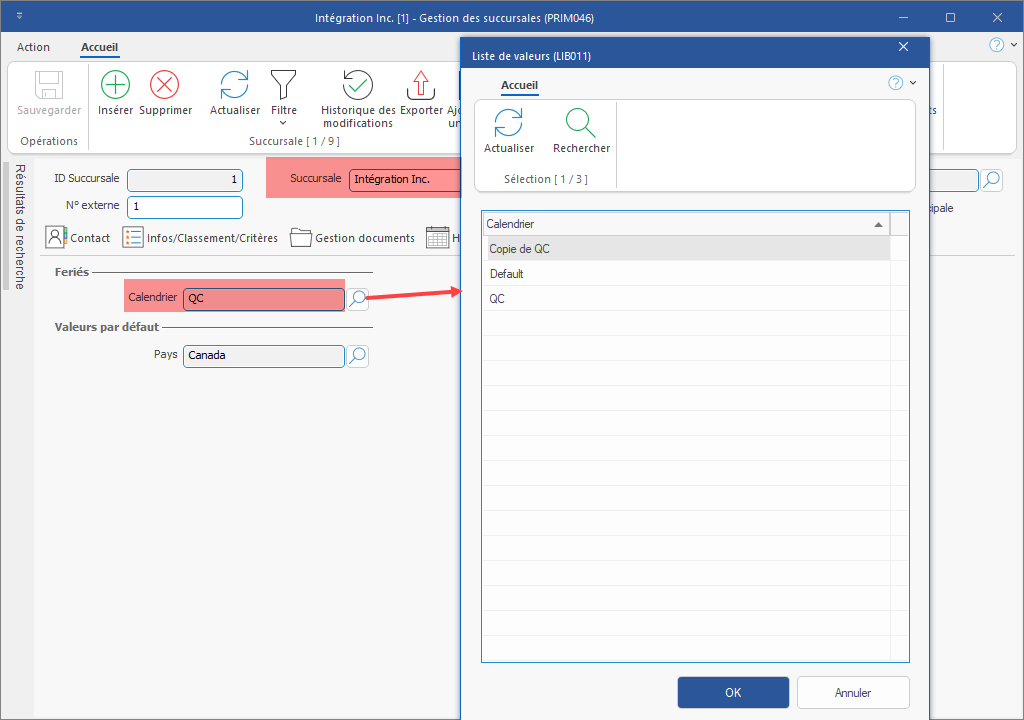Confirm selection with the OK button
The width and height of the screenshot is (1024, 720).
pyautogui.click(x=733, y=692)
